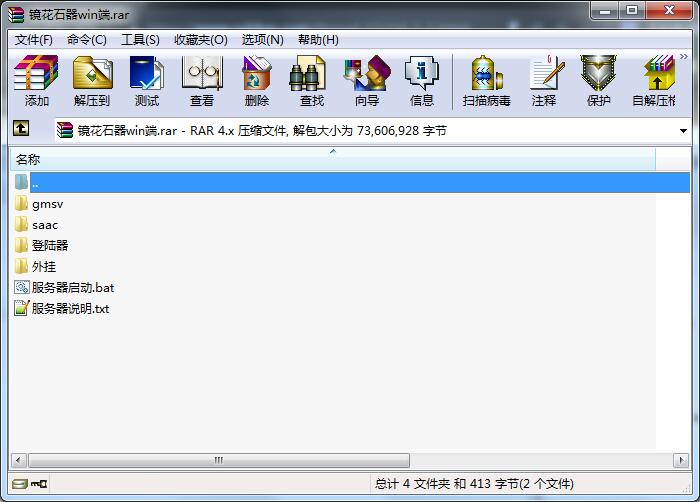Click the key password icon in the status bar
The height and width of the screenshot is (502, 700).
[39, 484]
